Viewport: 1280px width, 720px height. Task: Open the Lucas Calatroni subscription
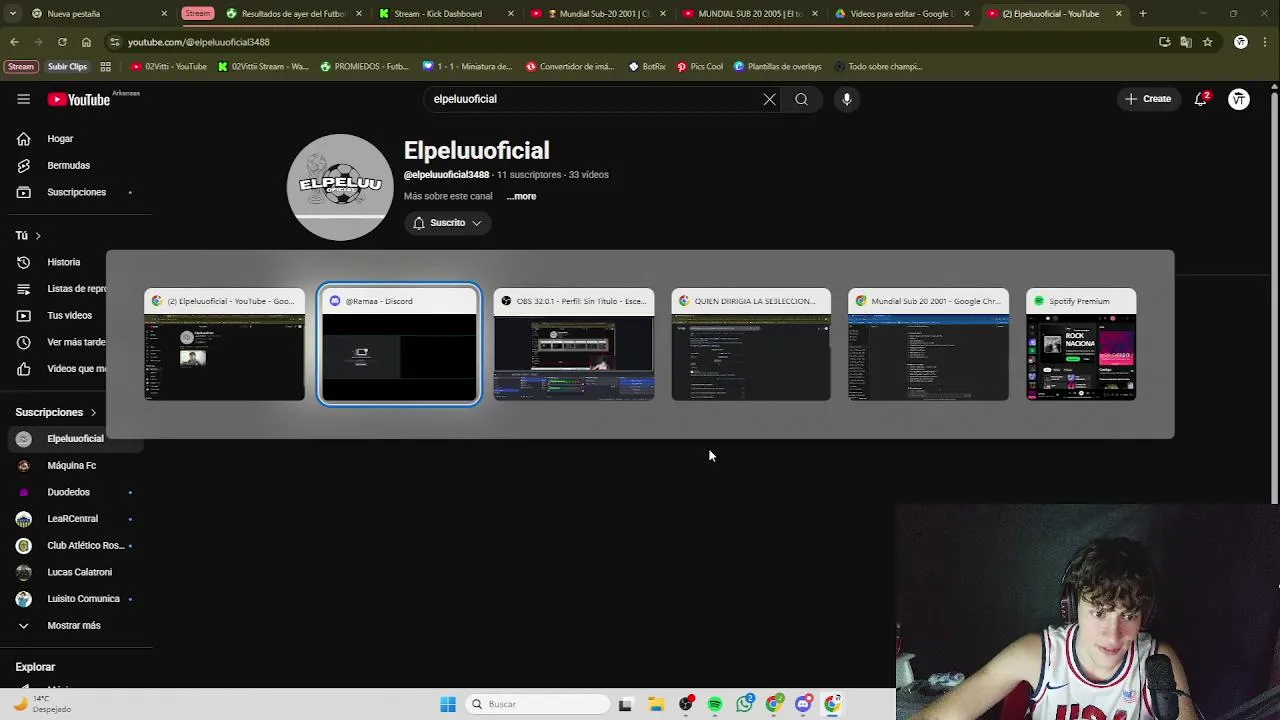point(79,572)
